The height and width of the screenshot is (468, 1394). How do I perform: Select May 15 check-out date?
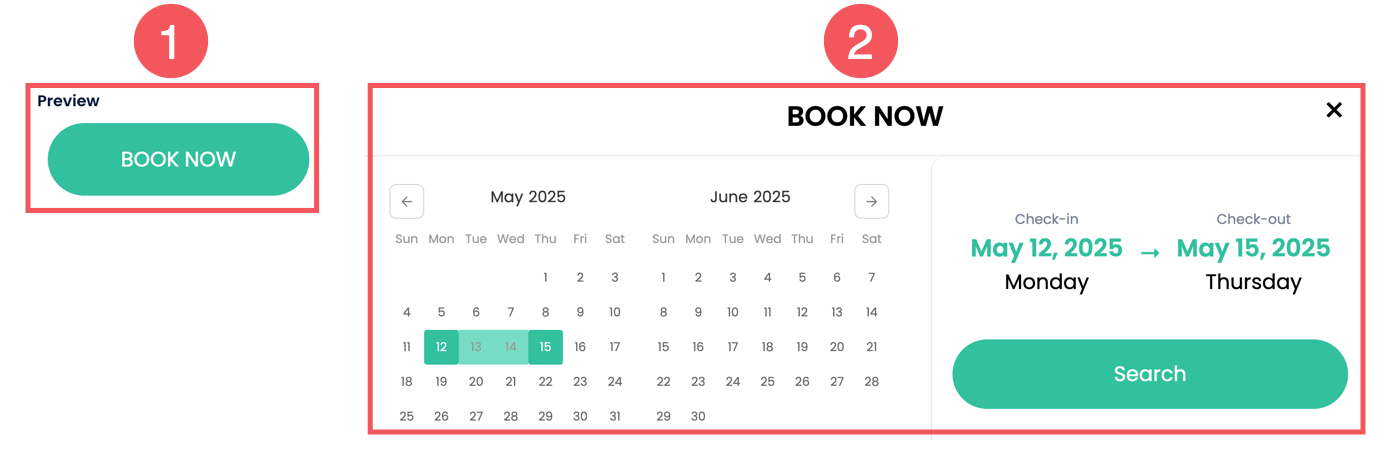(545, 347)
